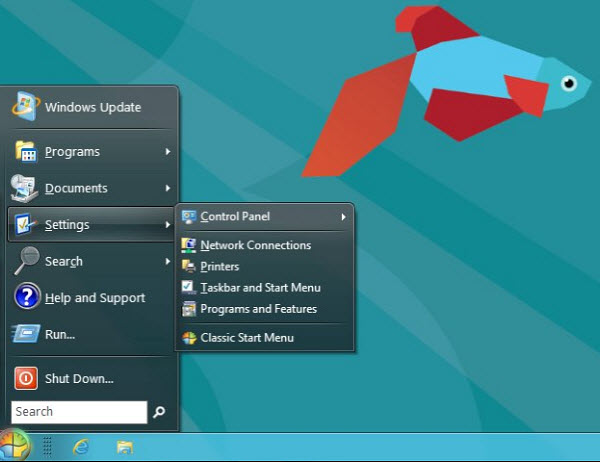
Task: Choose Programs and Features
Action: pos(258,309)
